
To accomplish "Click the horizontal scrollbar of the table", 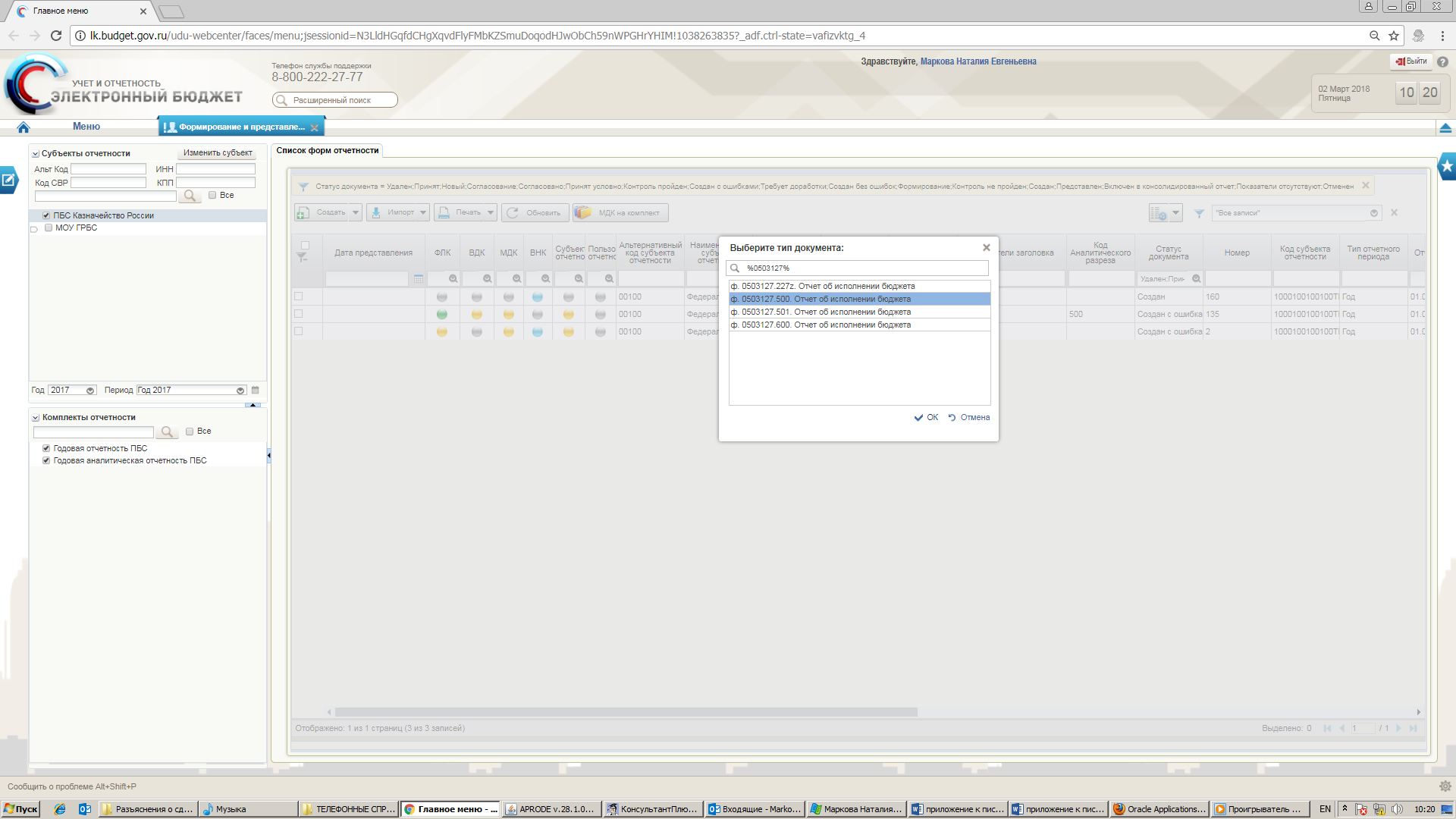I will [x=626, y=713].
